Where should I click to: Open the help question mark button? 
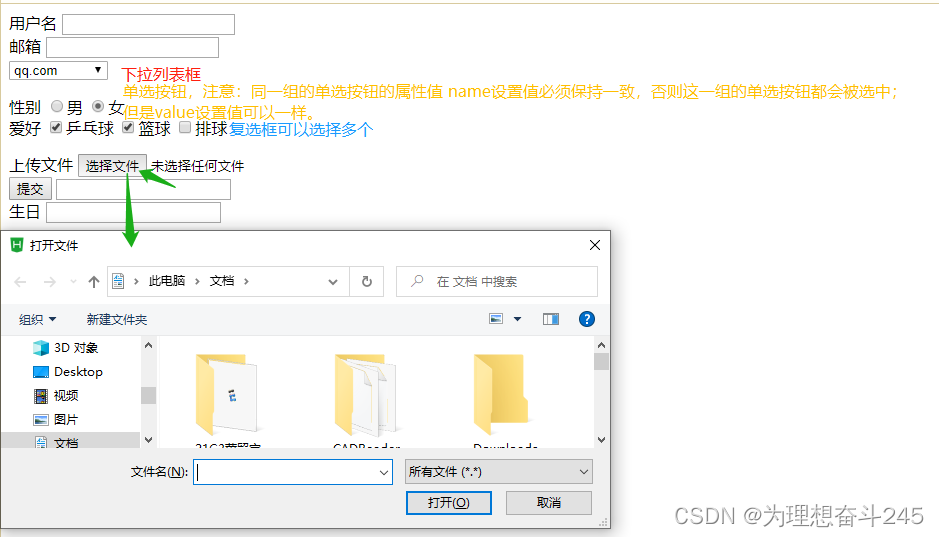pos(587,319)
